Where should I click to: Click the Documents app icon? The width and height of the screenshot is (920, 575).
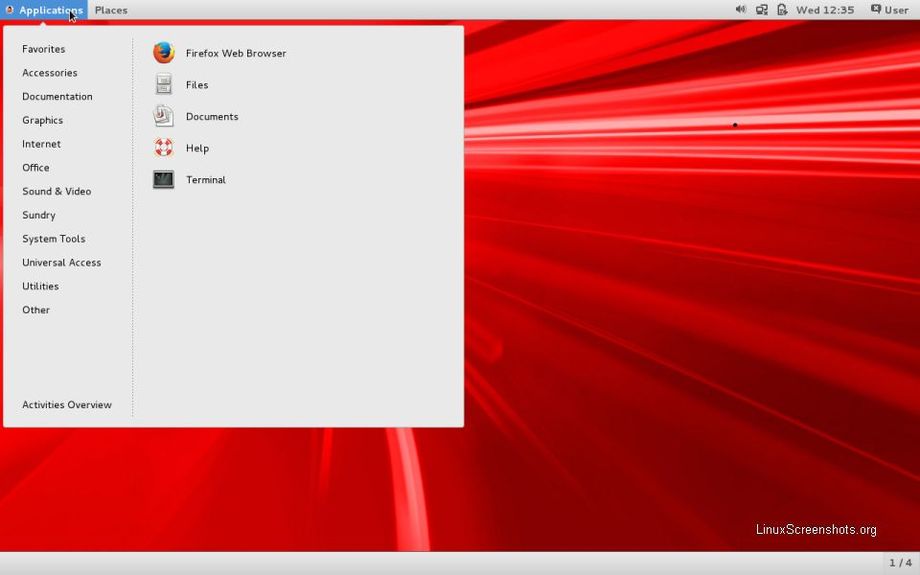pyautogui.click(x=164, y=116)
